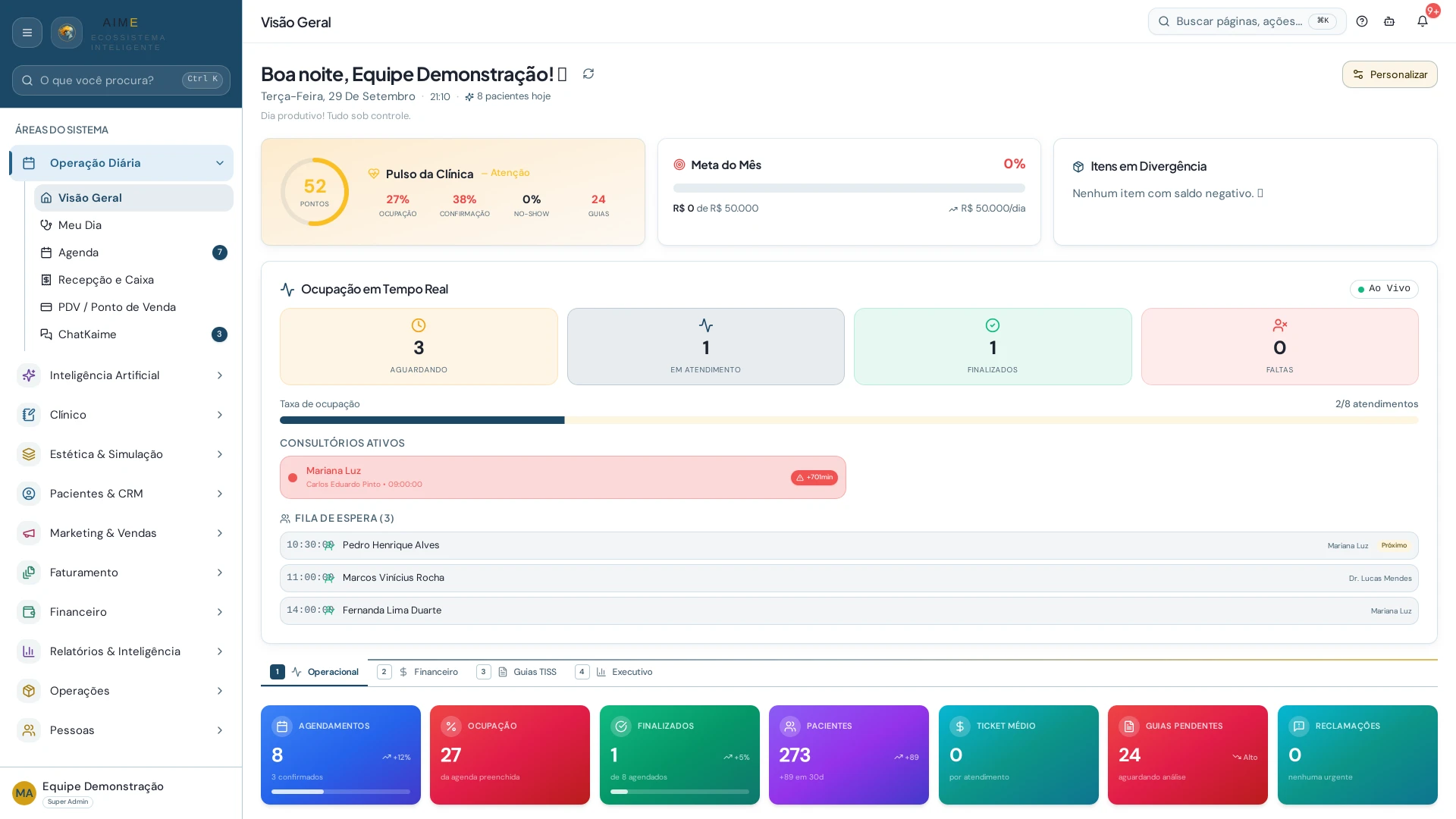
Task: Click the Personalizar button
Action: coord(1389,74)
